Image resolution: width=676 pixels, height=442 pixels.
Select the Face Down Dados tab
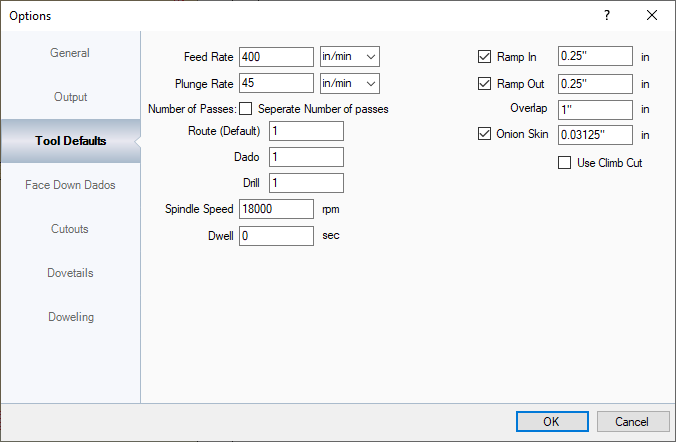point(70,185)
